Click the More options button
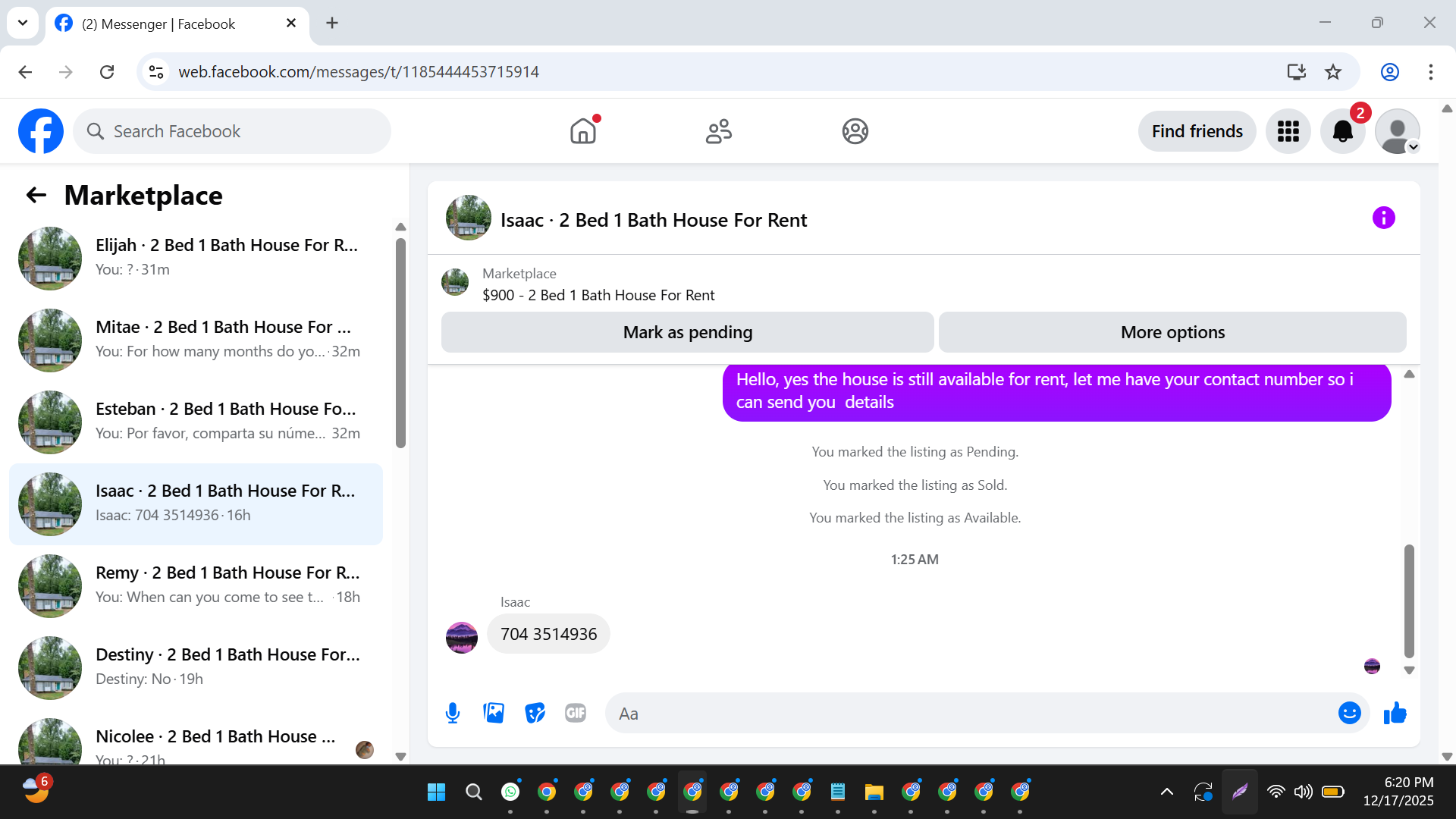 tap(1172, 333)
